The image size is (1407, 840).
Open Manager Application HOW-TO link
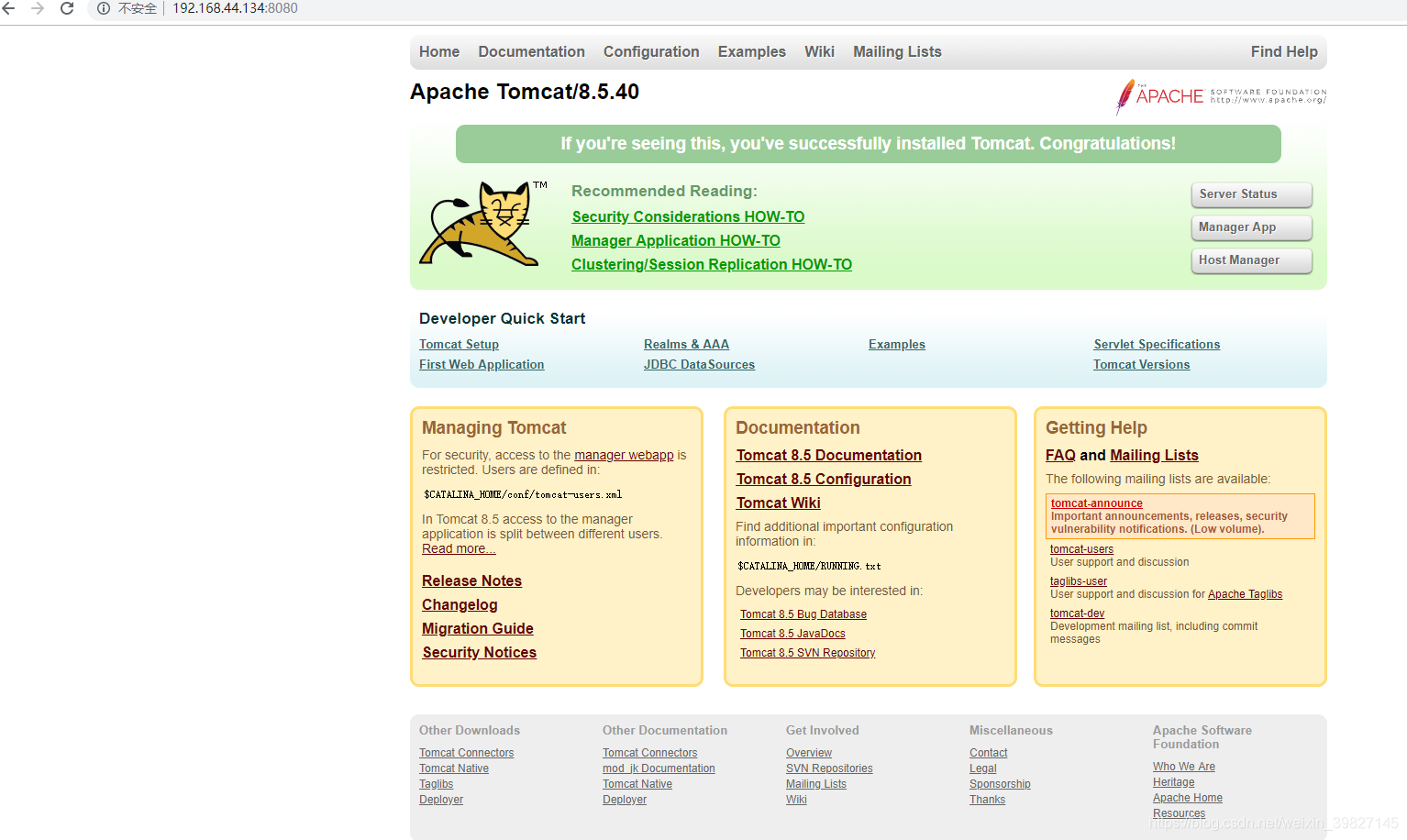[x=676, y=240]
